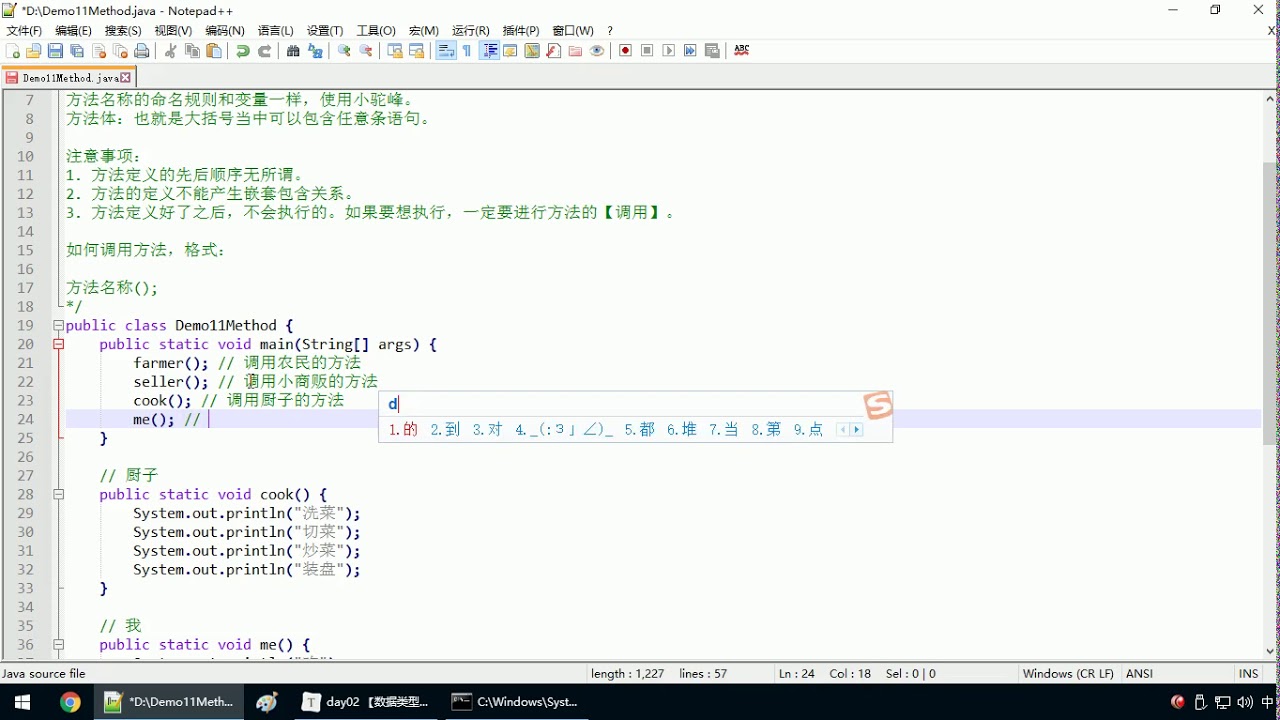Viewport: 1280px width, 720px height.
Task: Toggle show all characters pilcrow icon
Action: point(467,50)
